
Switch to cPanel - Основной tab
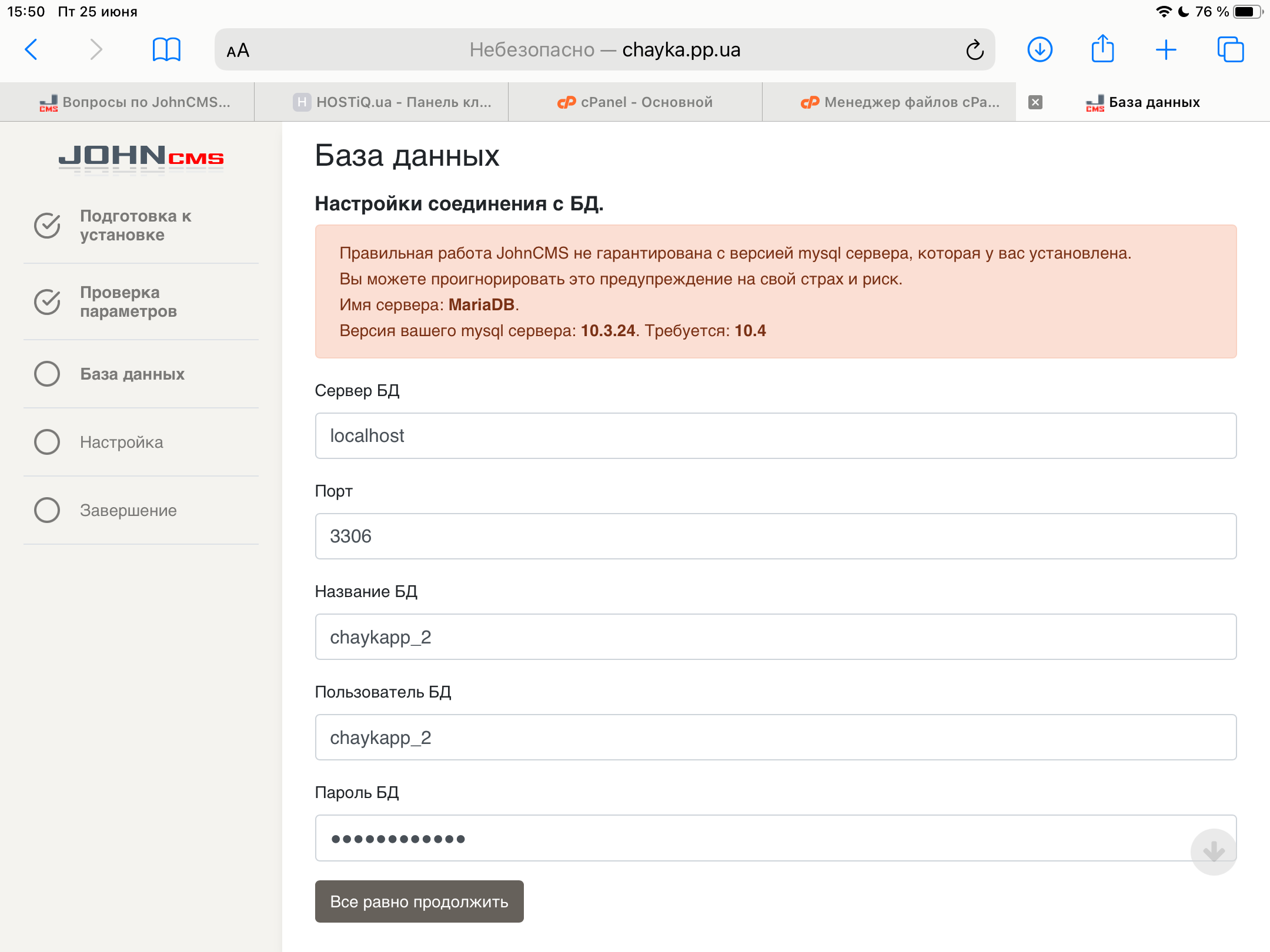click(635, 102)
